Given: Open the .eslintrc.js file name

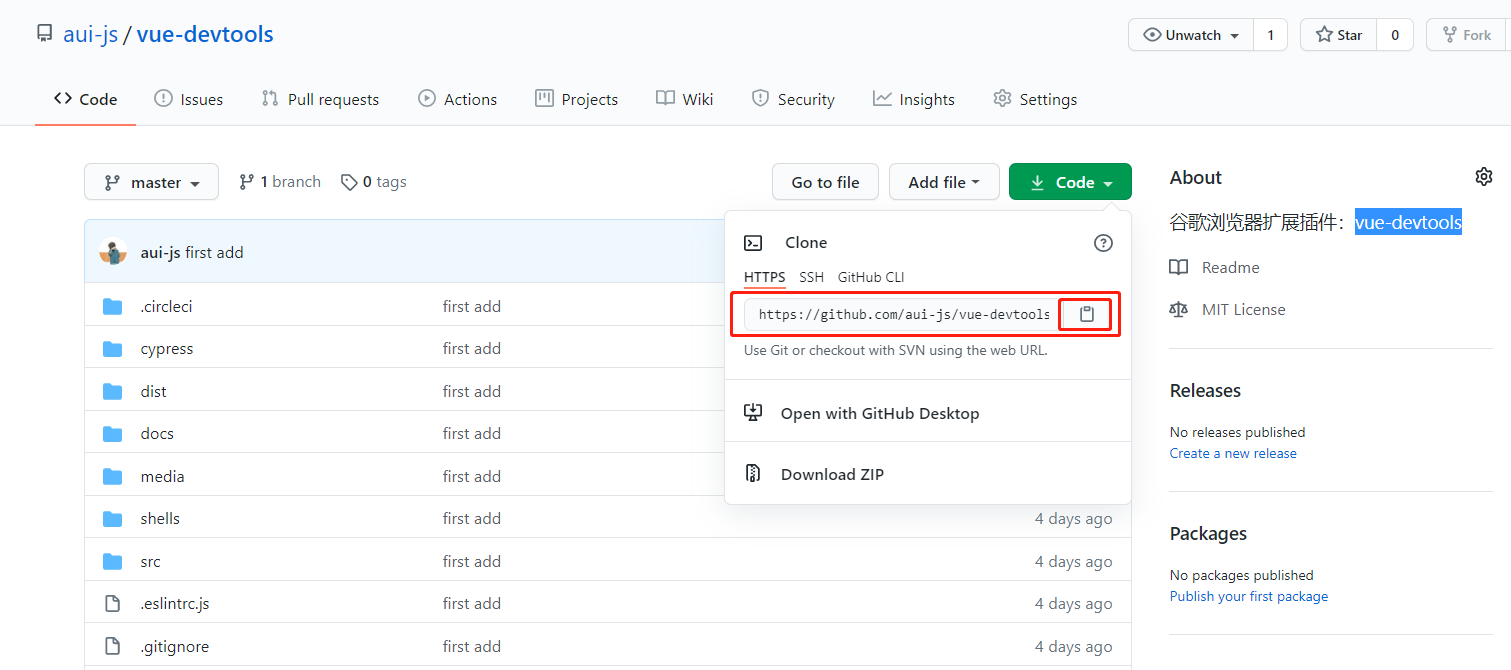Looking at the screenshot, I should [175, 604].
